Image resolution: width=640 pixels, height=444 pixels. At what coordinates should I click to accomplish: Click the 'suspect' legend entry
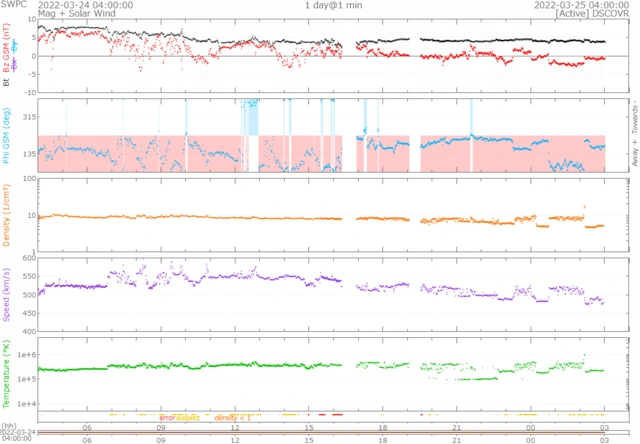point(188,417)
